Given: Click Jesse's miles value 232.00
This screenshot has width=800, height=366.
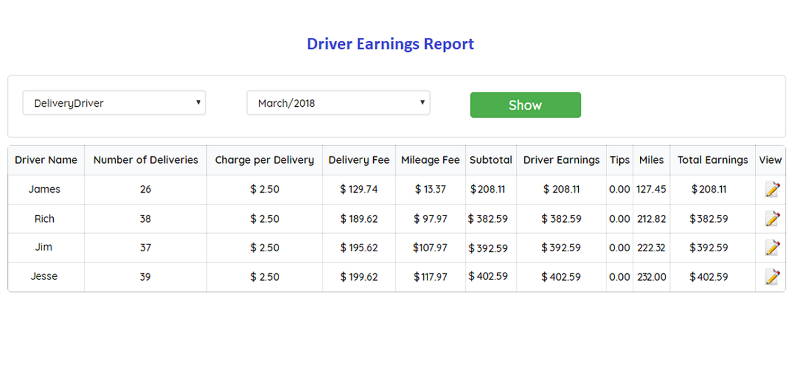Looking at the screenshot, I should (x=652, y=277).
